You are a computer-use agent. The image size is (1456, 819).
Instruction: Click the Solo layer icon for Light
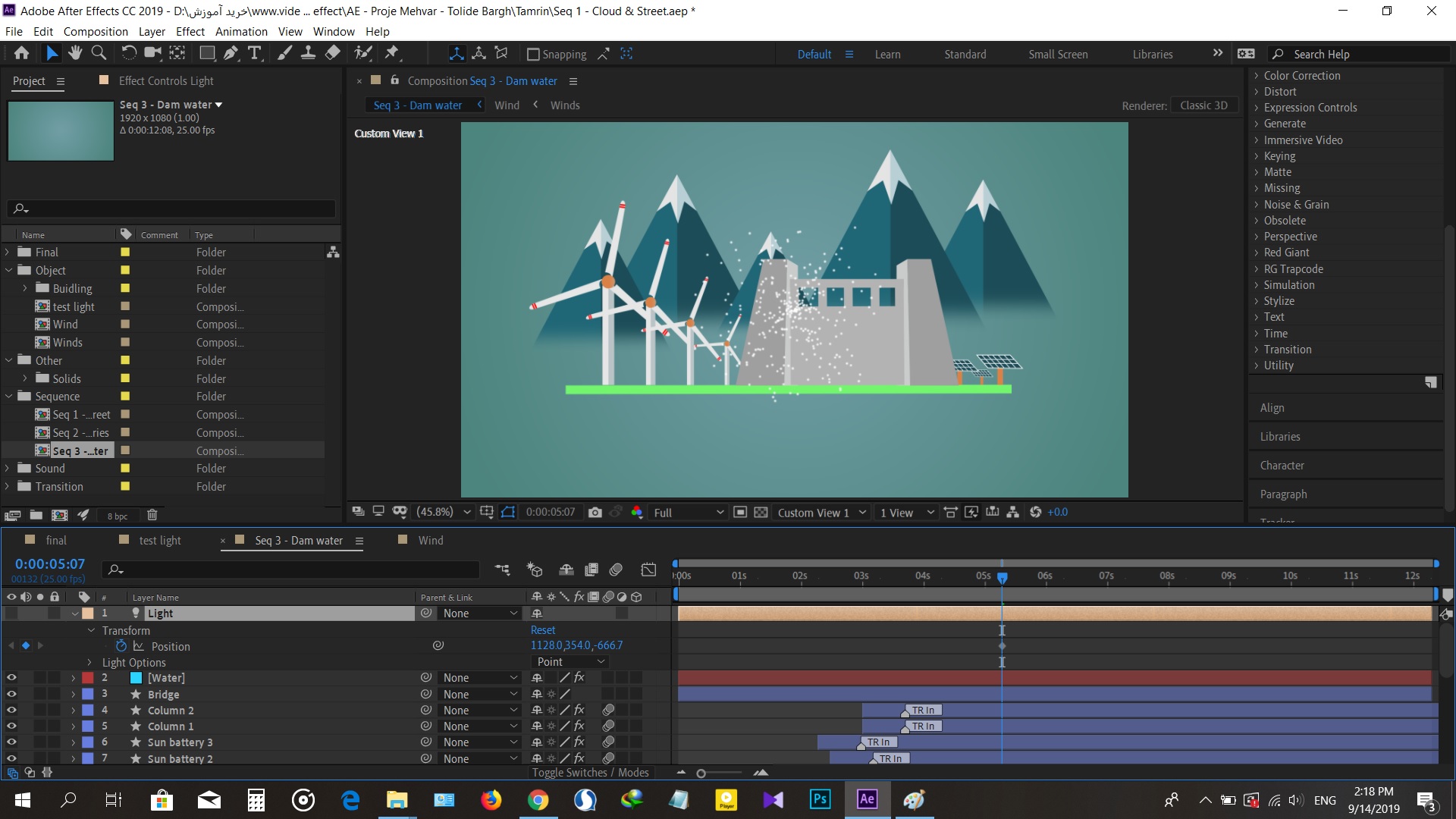click(x=38, y=613)
